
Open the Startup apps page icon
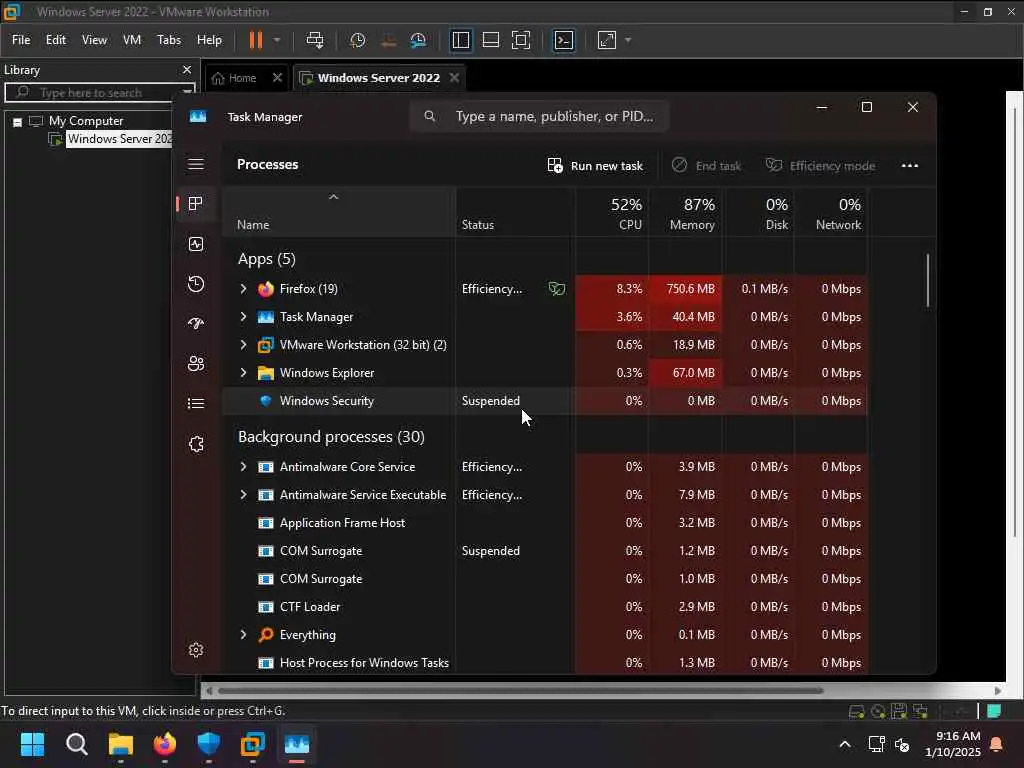point(196,324)
